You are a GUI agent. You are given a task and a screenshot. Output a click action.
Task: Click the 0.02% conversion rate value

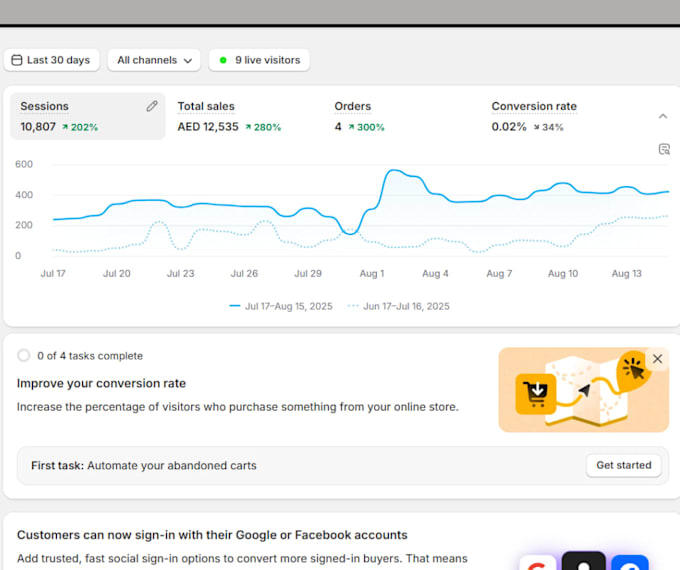509,127
